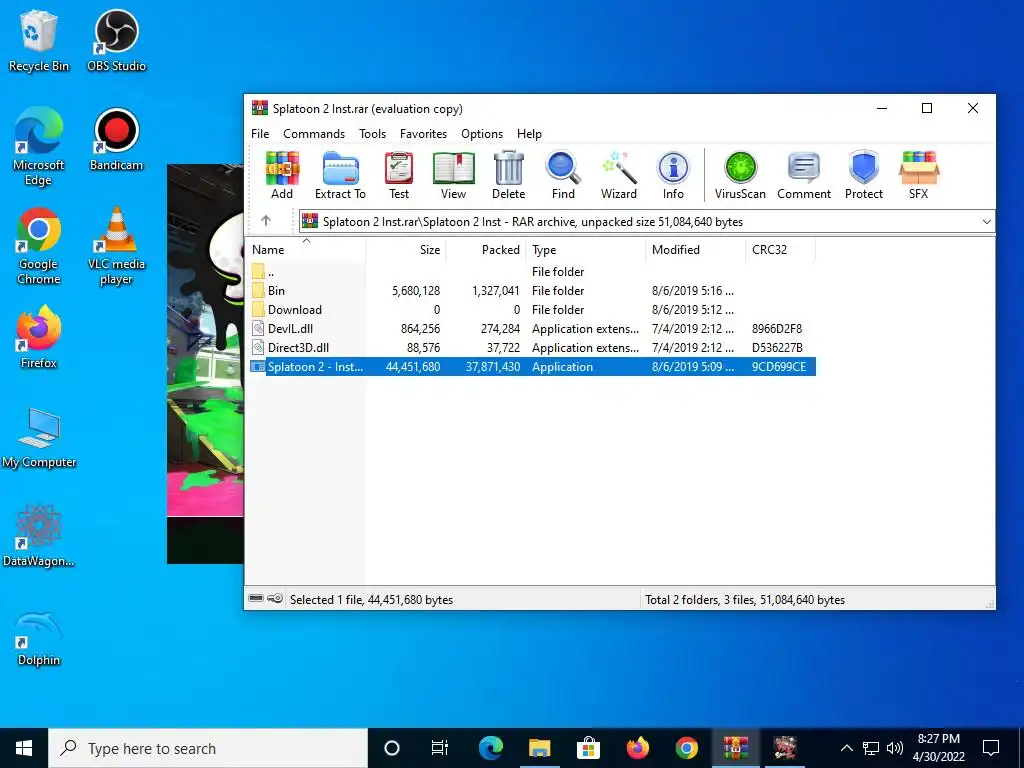Viewport: 1024px width, 768px height.
Task: Click the taskbar search box
Action: pyautogui.click(x=208, y=748)
